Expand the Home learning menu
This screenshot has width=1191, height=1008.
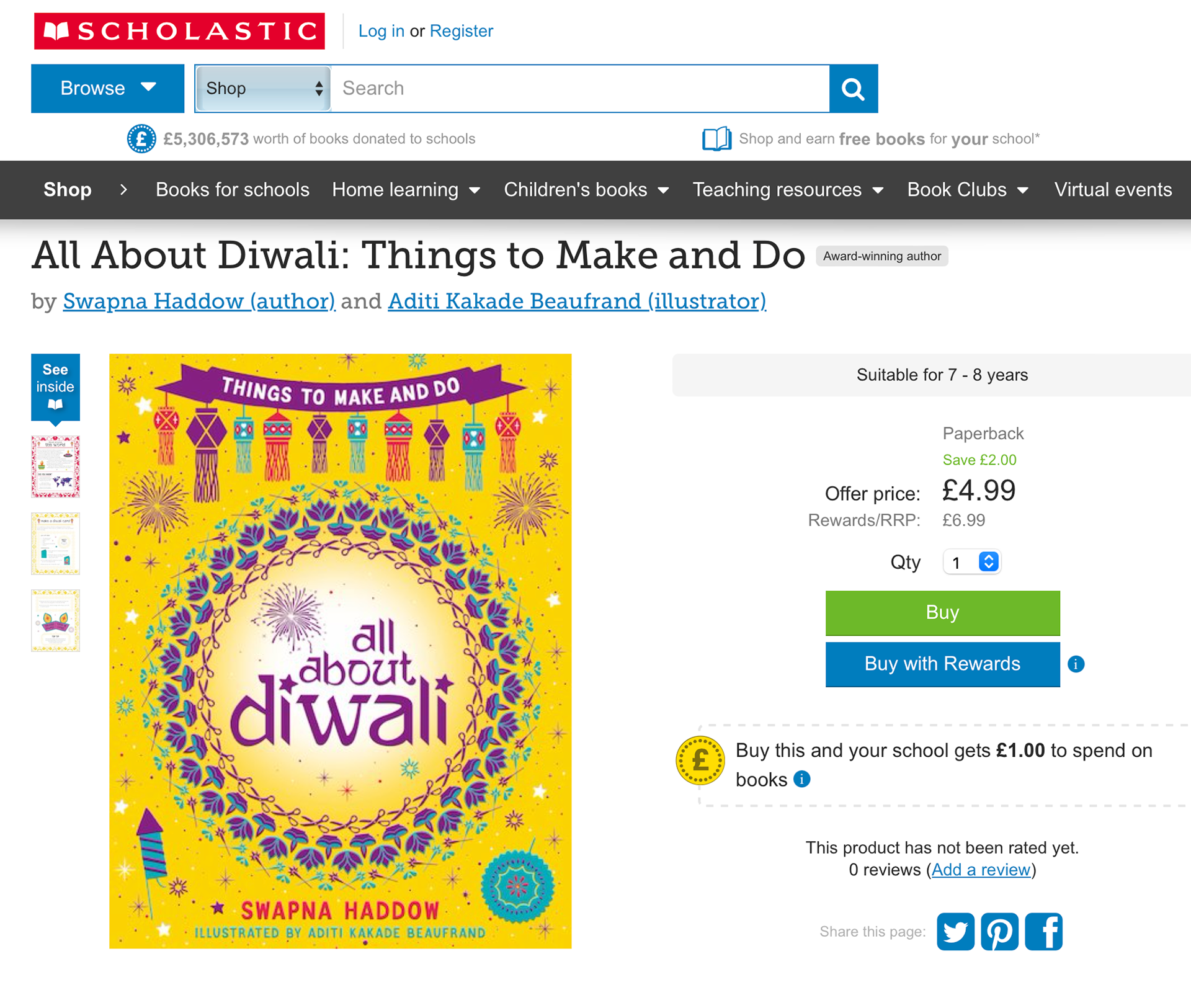coord(406,190)
